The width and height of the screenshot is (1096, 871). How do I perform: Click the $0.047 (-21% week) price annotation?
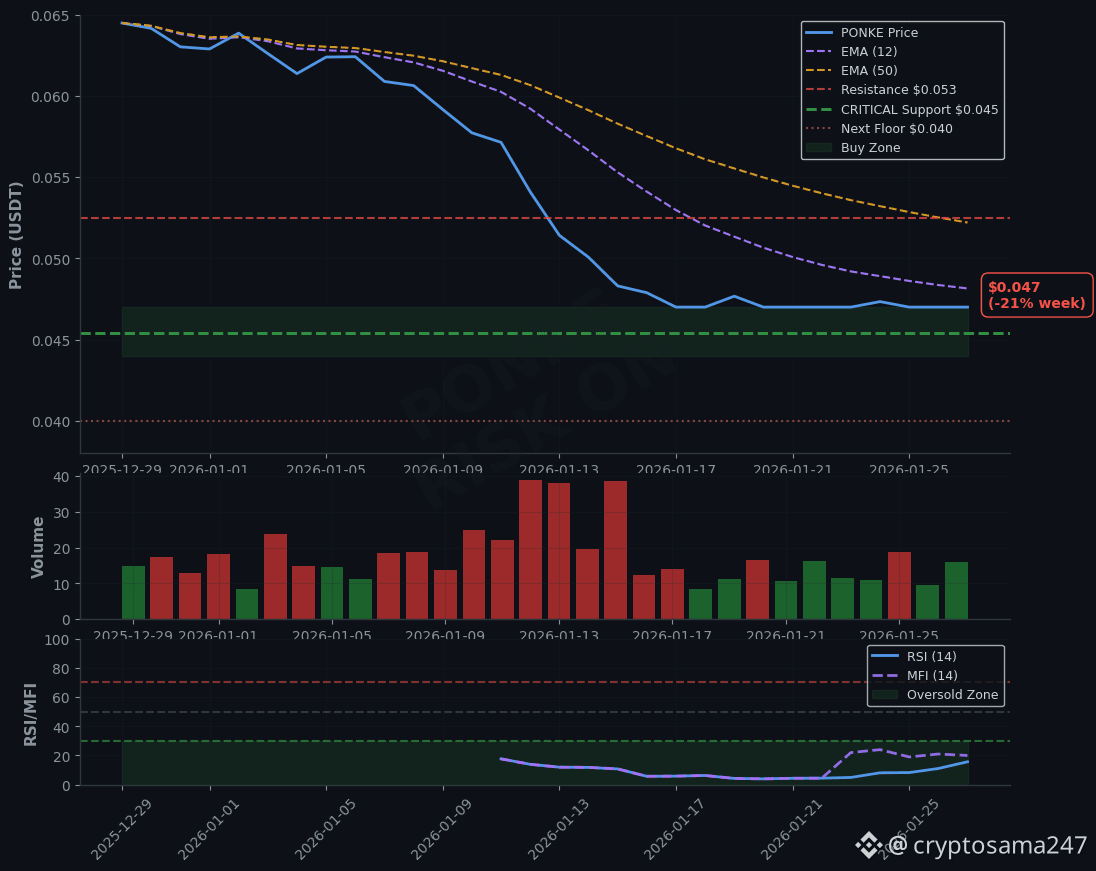tap(1037, 295)
